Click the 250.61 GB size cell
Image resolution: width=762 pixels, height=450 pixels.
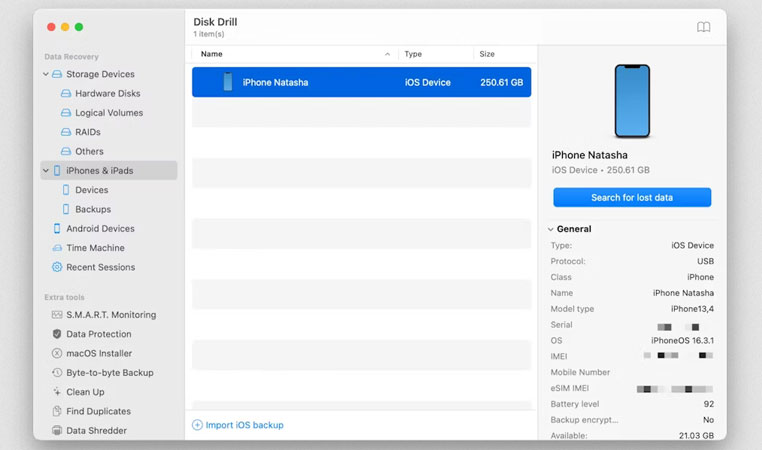click(502, 82)
